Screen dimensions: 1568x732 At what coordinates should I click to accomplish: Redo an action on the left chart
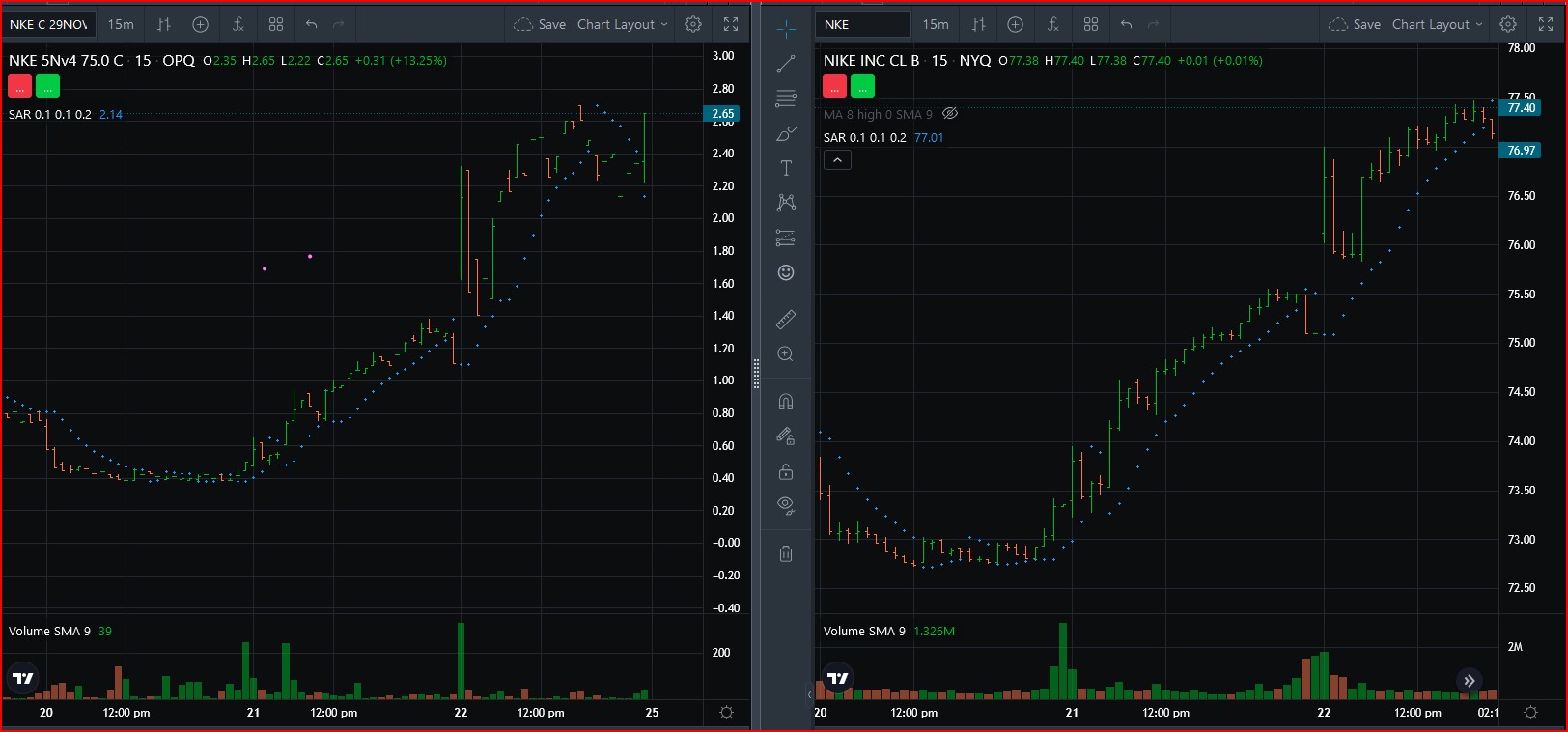(338, 24)
